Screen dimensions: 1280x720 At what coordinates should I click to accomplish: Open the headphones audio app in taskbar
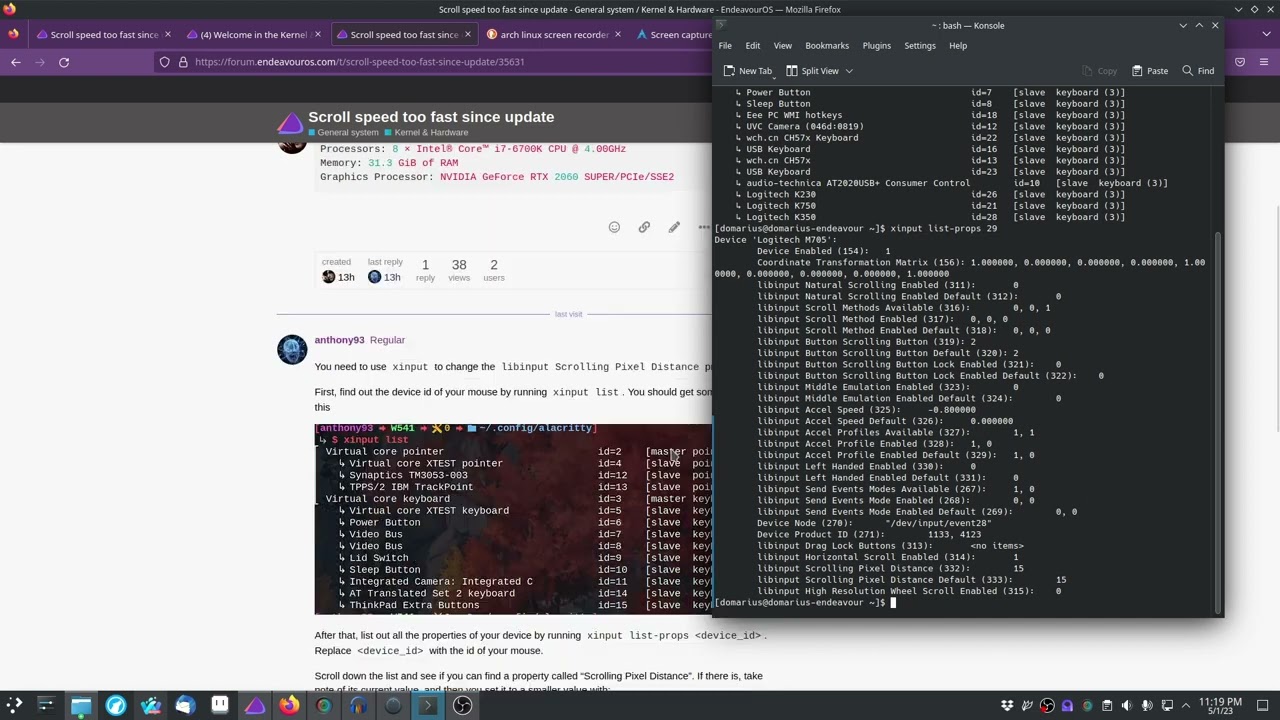point(358,705)
